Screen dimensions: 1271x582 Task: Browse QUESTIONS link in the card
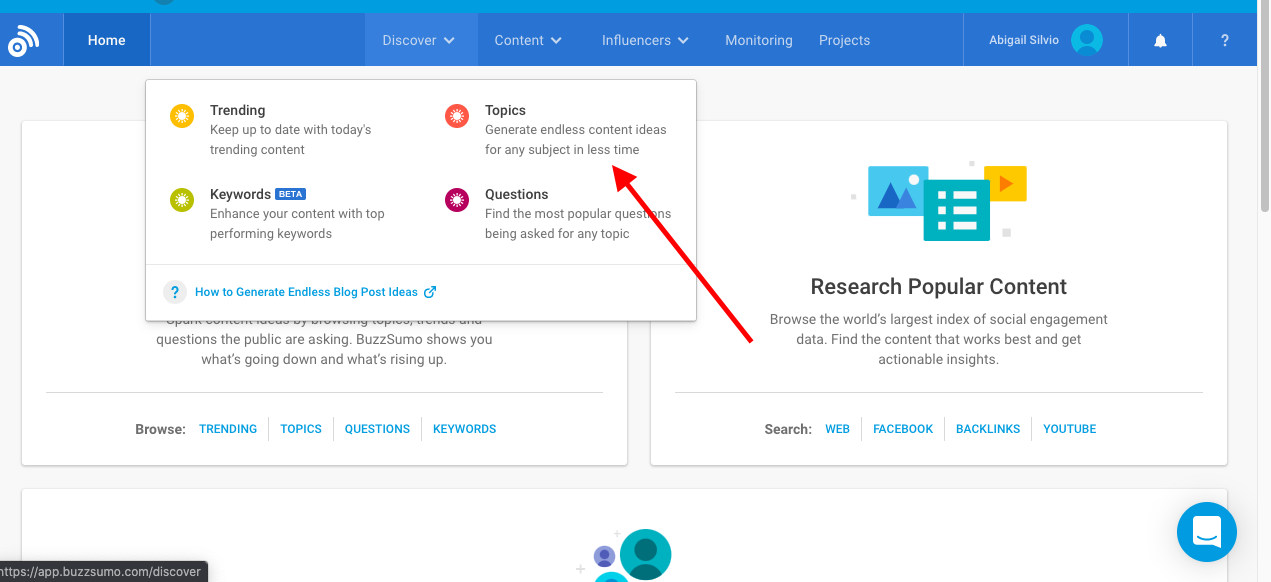click(377, 429)
